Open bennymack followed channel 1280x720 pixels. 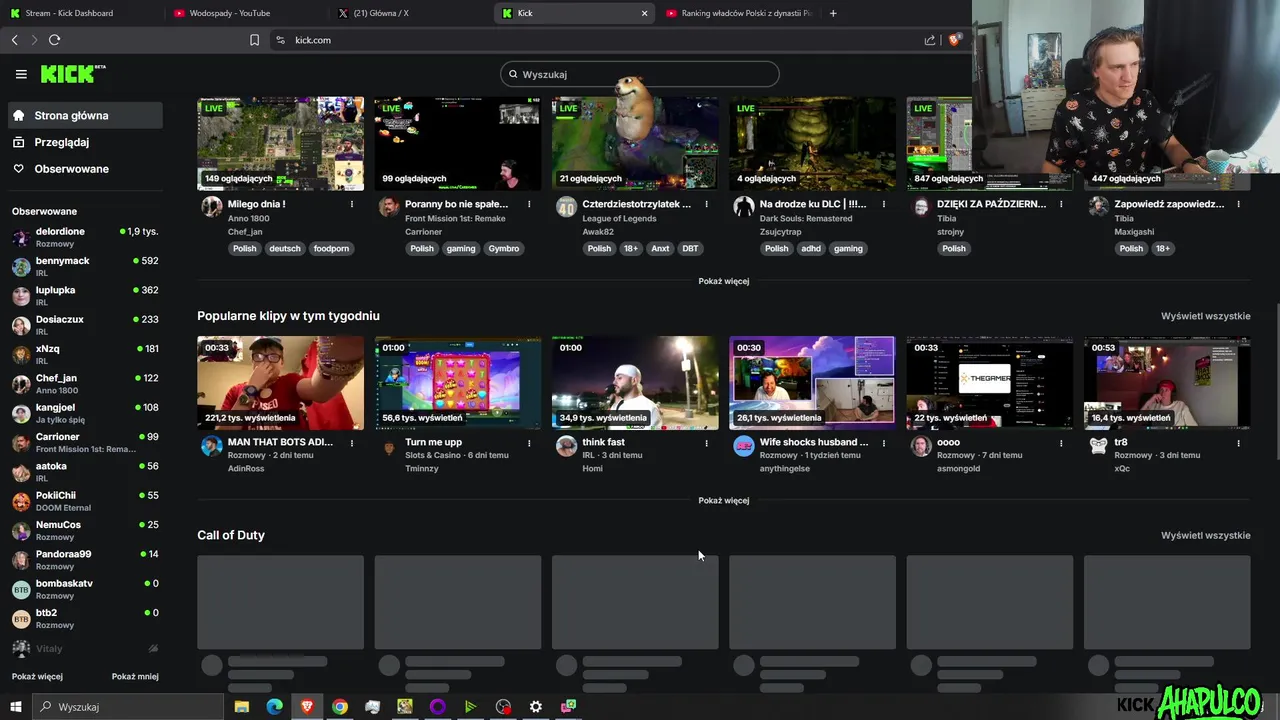(85, 266)
